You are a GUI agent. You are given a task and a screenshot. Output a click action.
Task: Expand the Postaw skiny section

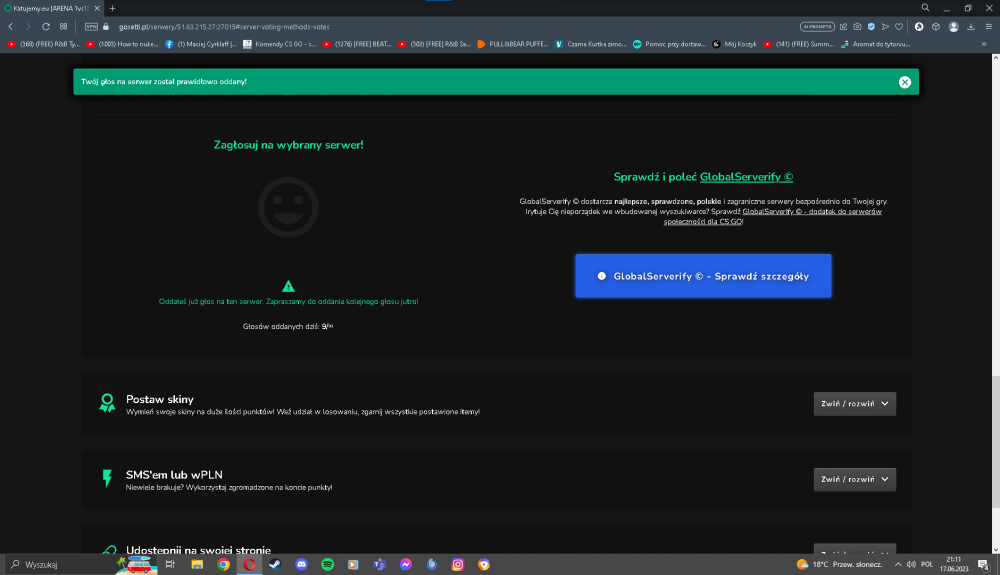pyautogui.click(x=855, y=404)
